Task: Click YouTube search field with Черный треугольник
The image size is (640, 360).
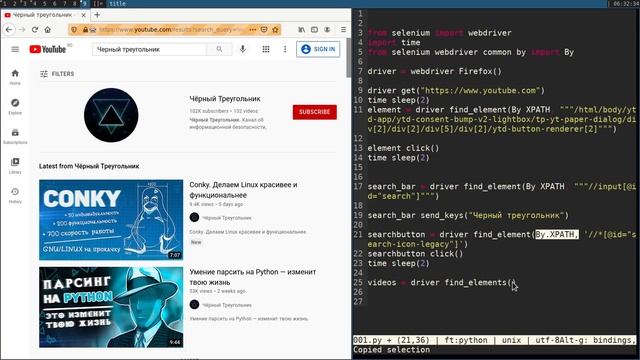Action: coord(149,49)
